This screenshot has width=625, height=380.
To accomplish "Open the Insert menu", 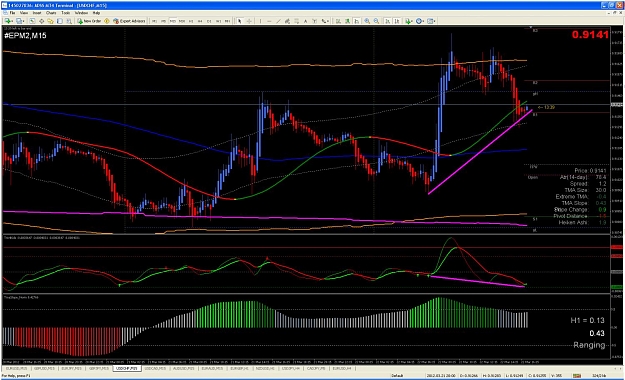I will coord(37,13).
